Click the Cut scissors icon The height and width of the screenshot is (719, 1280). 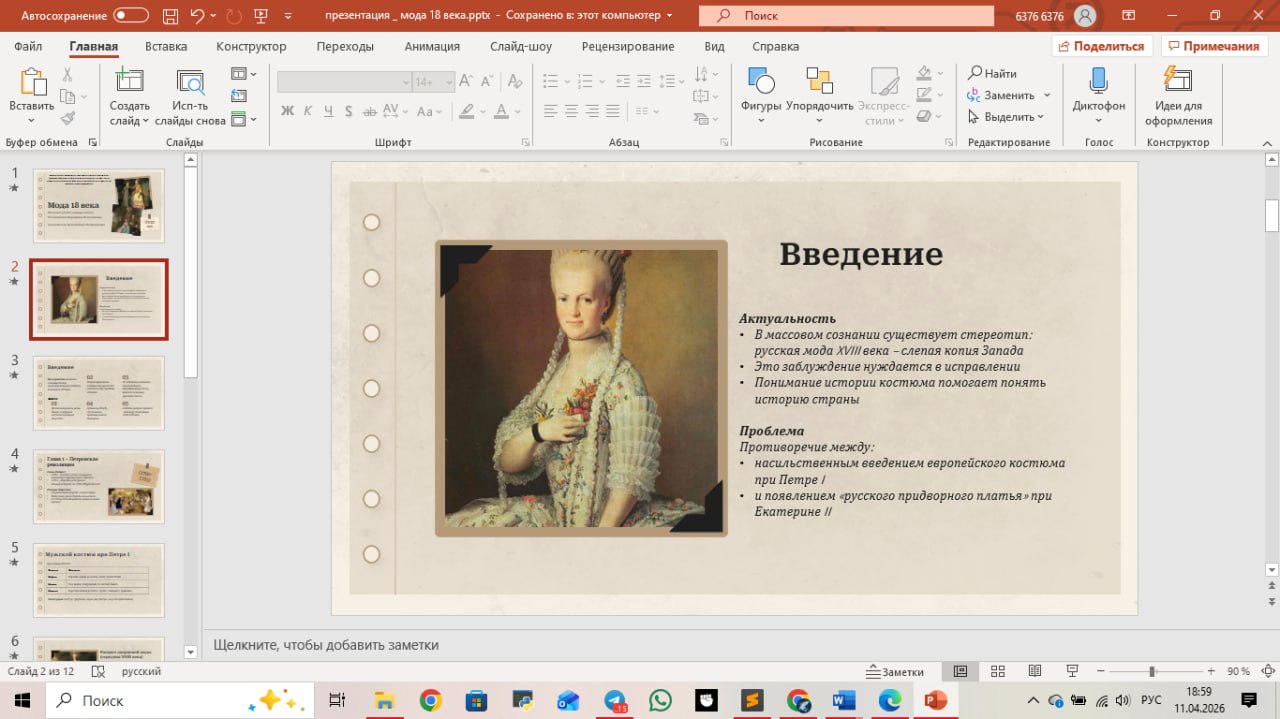tap(68, 75)
